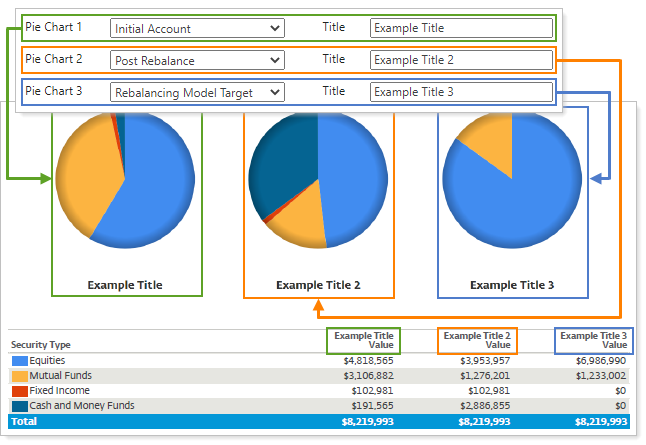The width and height of the screenshot is (646, 445).
Task: Click the Example Title 3 Value header
Action: point(593,340)
